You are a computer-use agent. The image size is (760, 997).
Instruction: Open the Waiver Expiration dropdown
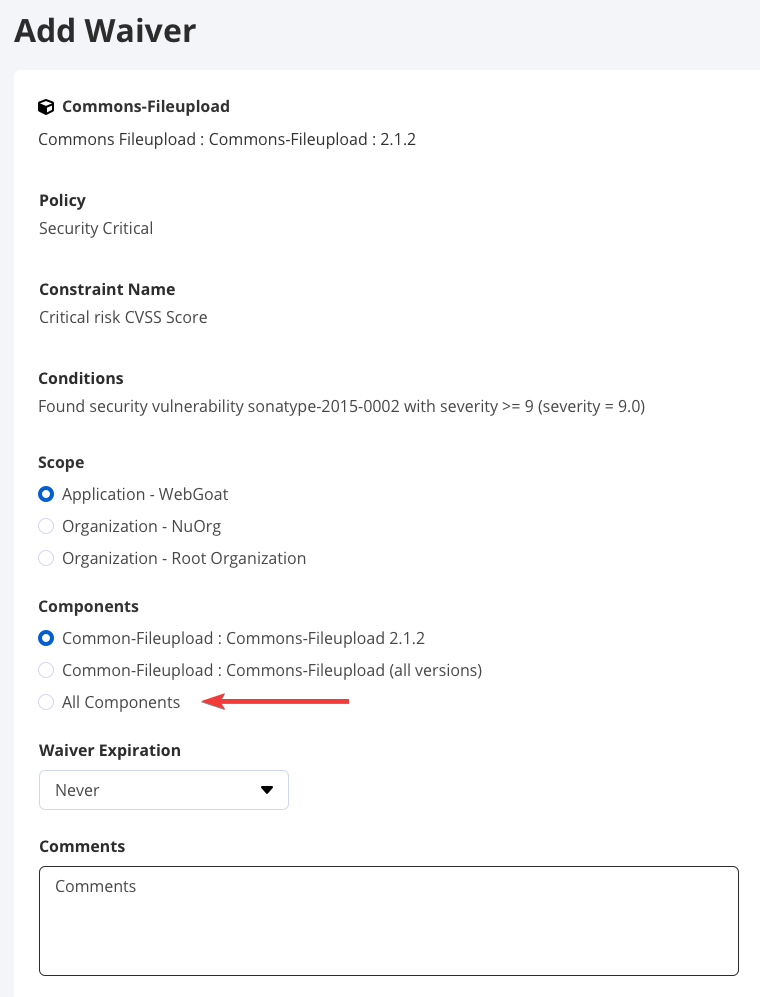164,790
